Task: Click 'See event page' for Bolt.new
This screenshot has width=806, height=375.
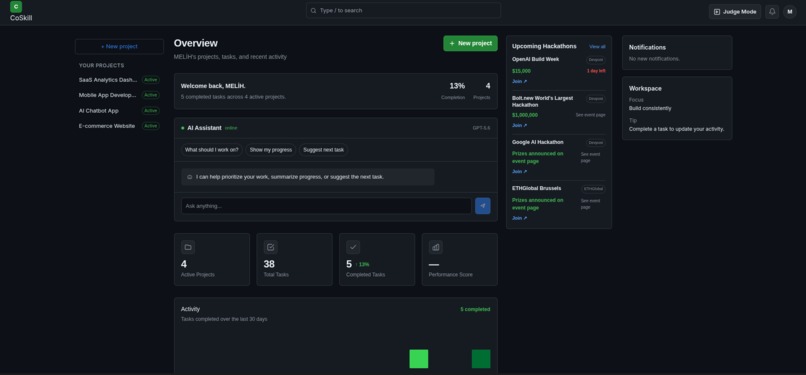Action: (591, 115)
